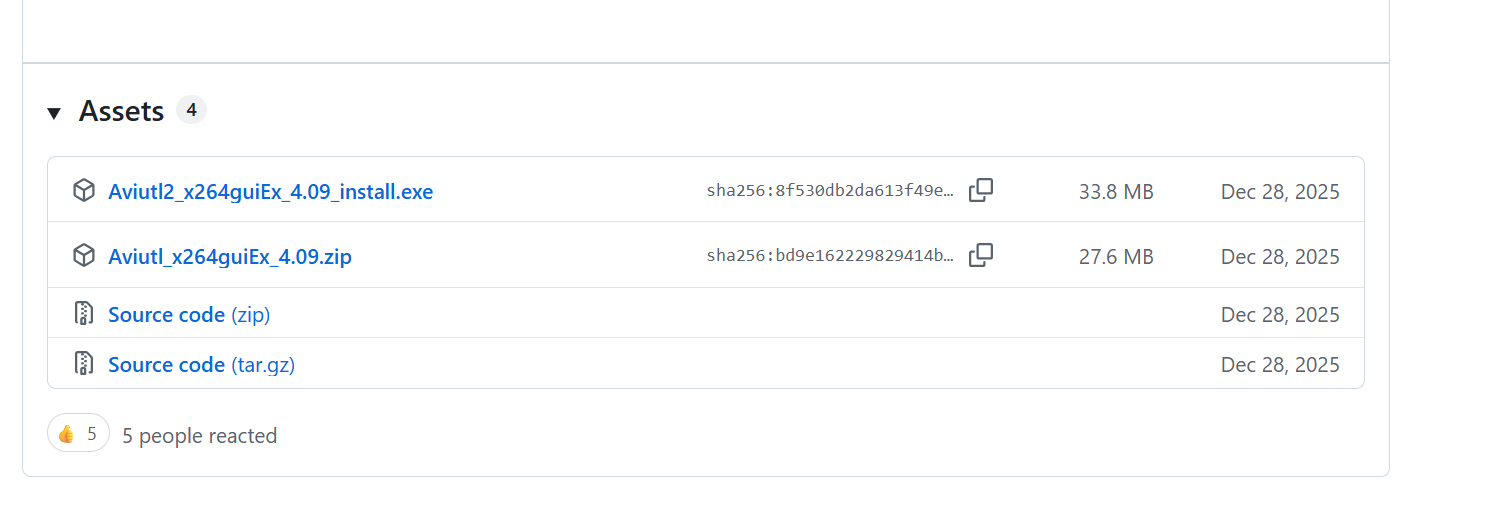
Task: Click the sha256:bd9e162229829414b hash text
Action: coord(830,257)
